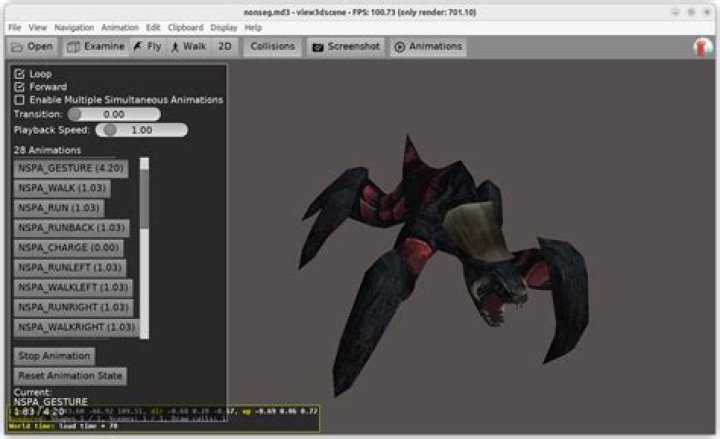Take a Screenshot using the camera icon
Image resolution: width=720 pixels, height=439 pixels.
(x=318, y=47)
